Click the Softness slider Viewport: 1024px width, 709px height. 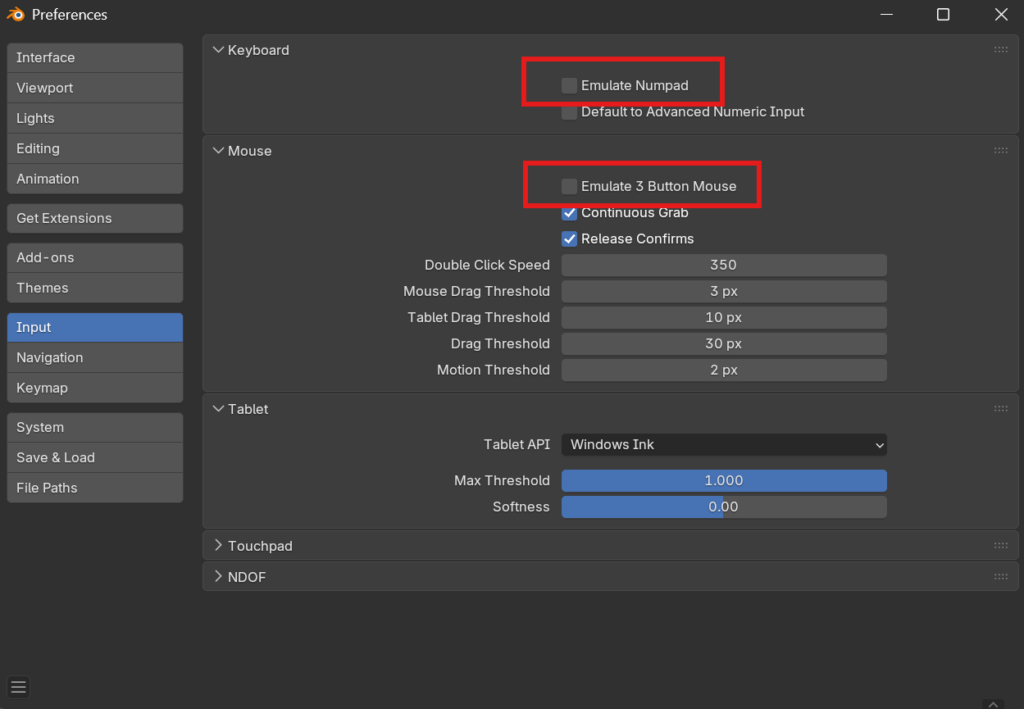click(723, 507)
